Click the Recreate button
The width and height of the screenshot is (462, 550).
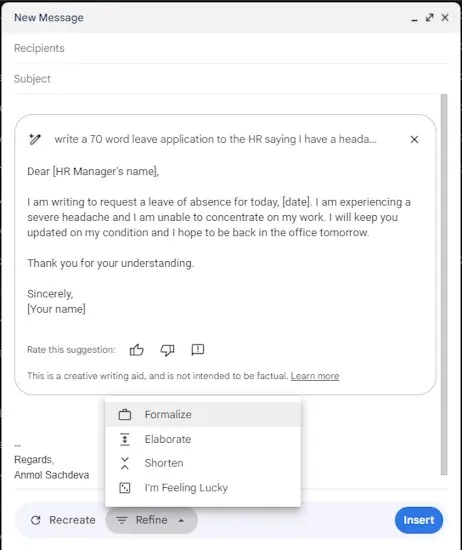point(63,520)
